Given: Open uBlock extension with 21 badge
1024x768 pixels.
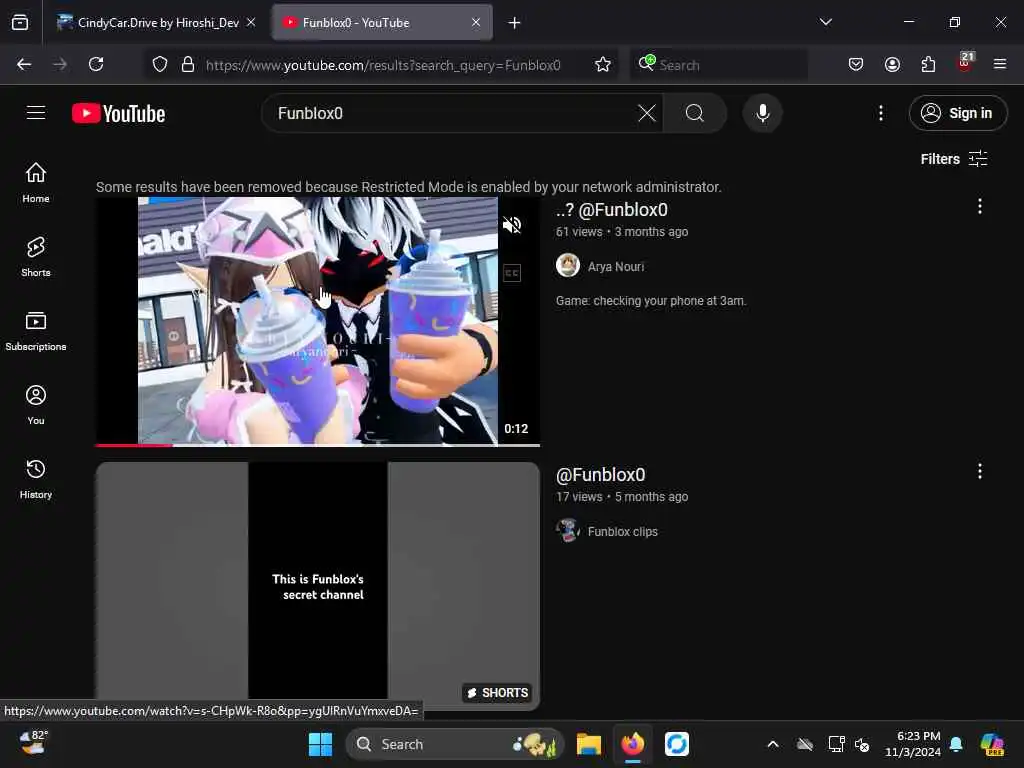Looking at the screenshot, I should click(x=965, y=63).
